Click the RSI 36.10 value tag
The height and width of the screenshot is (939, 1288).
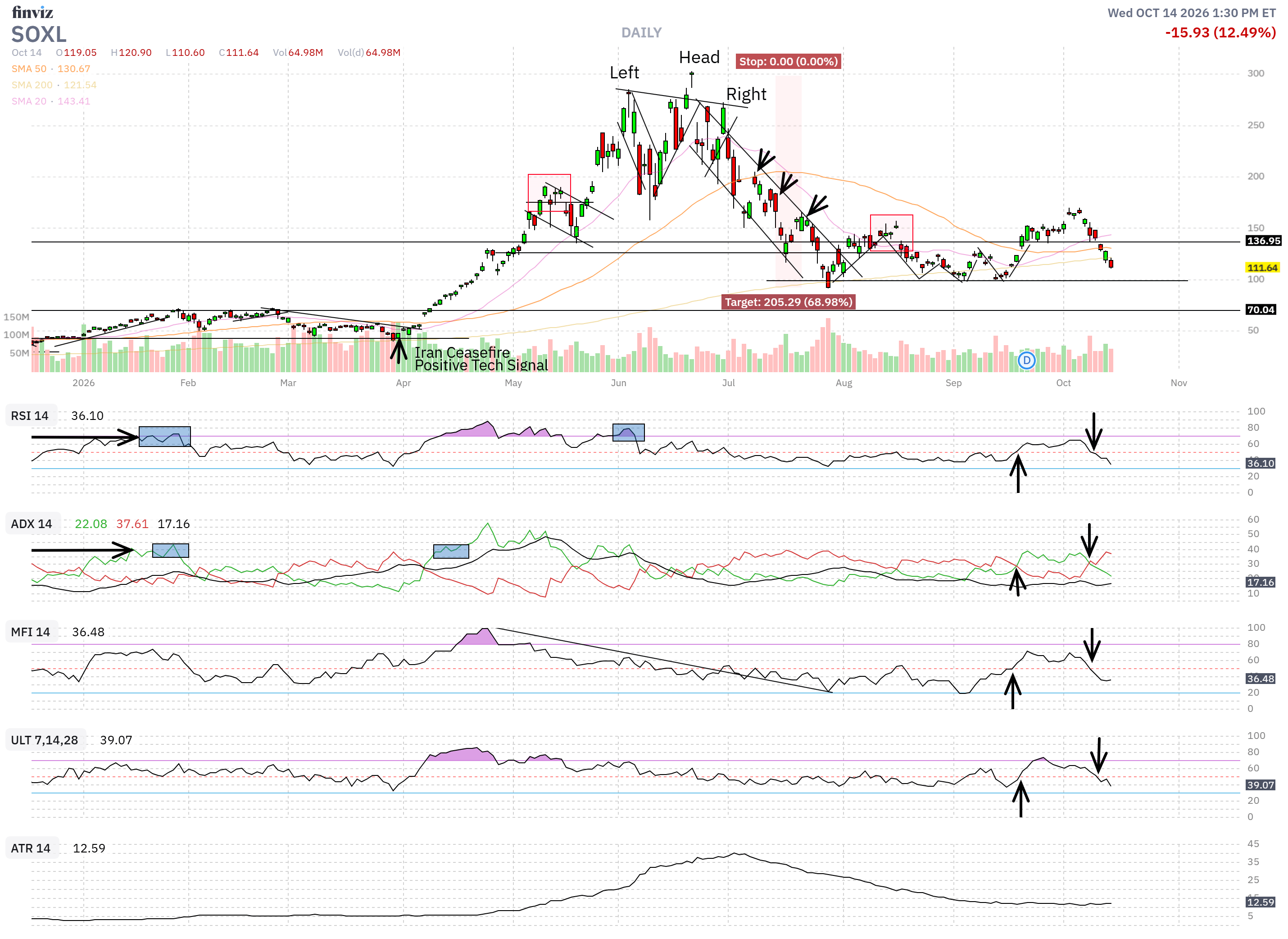pos(1260,463)
